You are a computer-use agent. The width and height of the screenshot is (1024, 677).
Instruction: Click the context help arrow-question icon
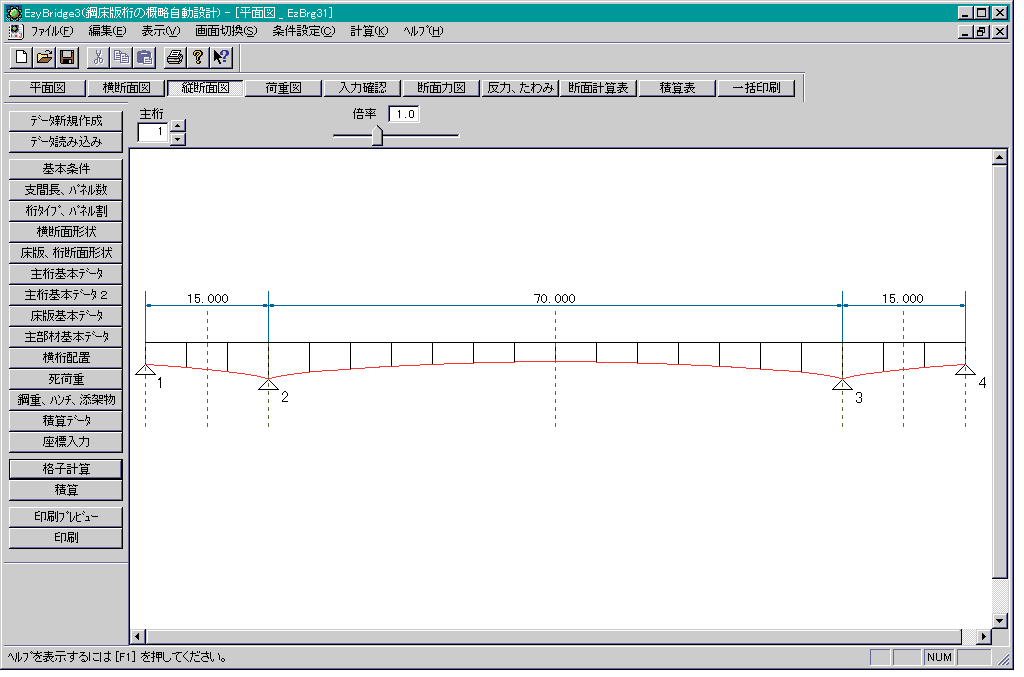click(x=221, y=57)
